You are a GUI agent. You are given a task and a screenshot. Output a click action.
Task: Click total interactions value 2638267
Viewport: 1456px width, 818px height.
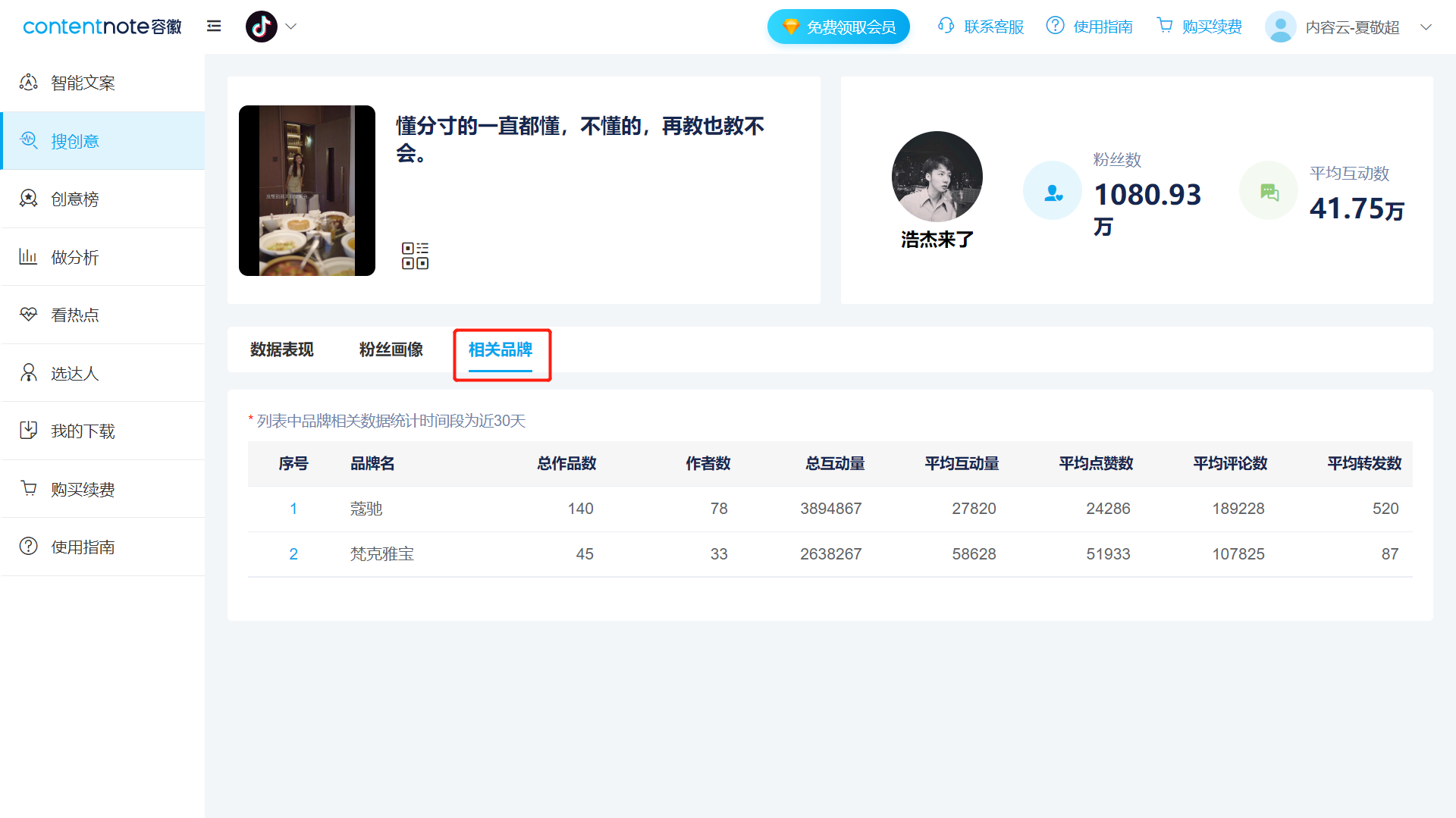click(831, 554)
